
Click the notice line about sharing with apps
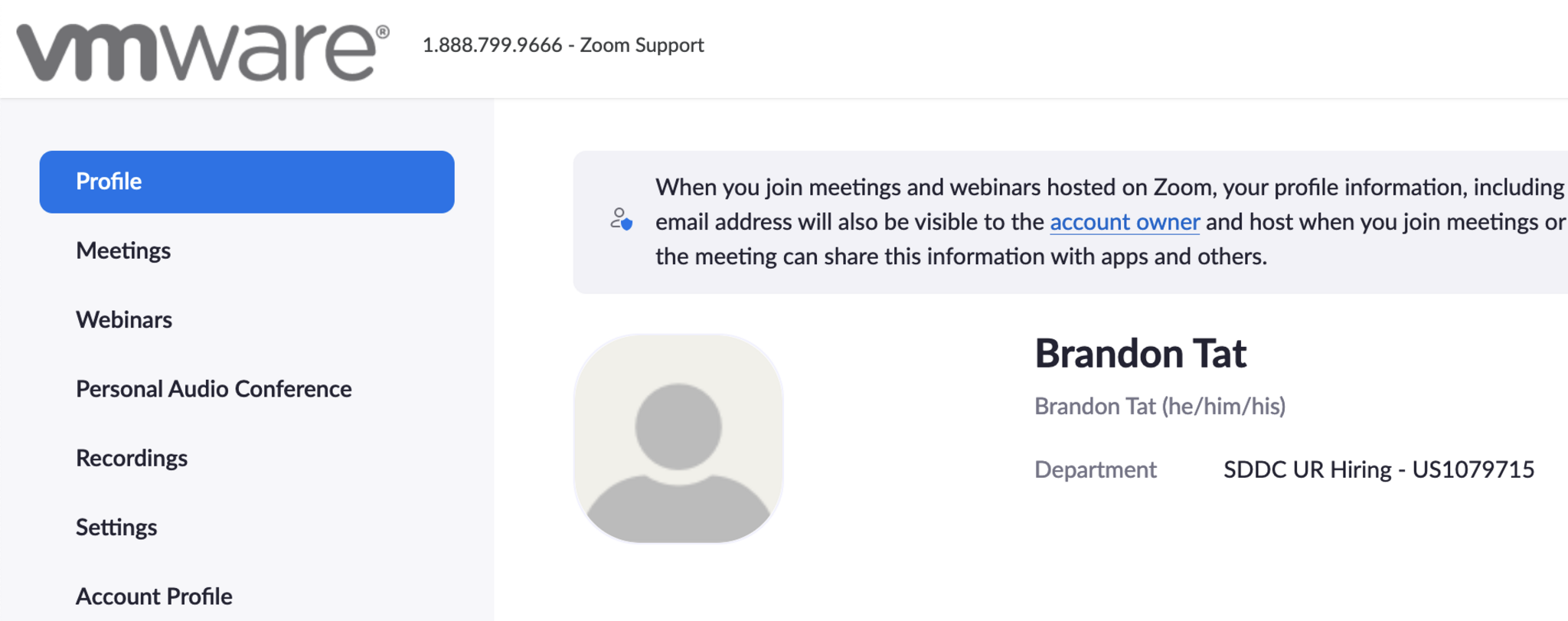(x=961, y=257)
